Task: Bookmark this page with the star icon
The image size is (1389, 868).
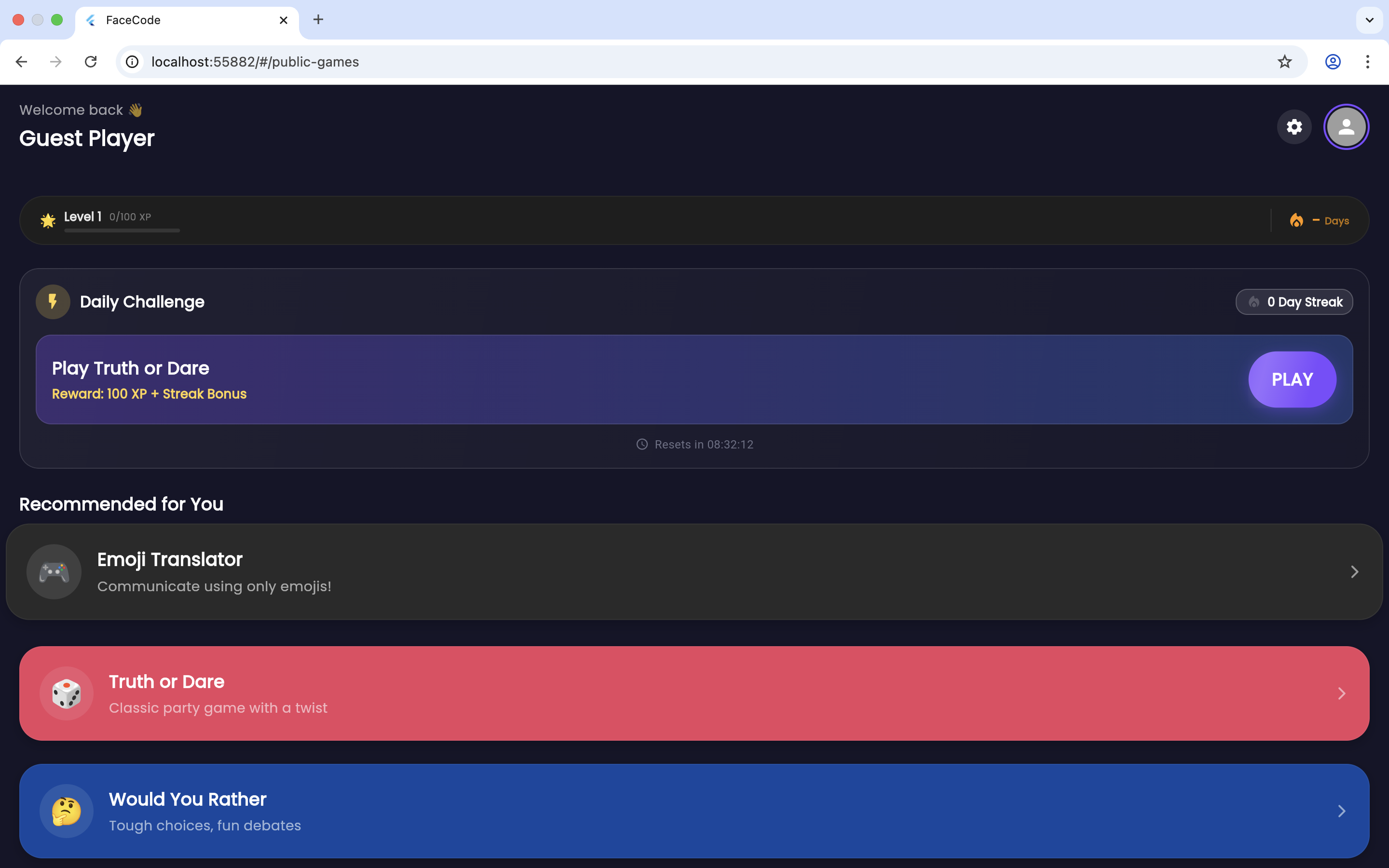Action: click(x=1284, y=61)
